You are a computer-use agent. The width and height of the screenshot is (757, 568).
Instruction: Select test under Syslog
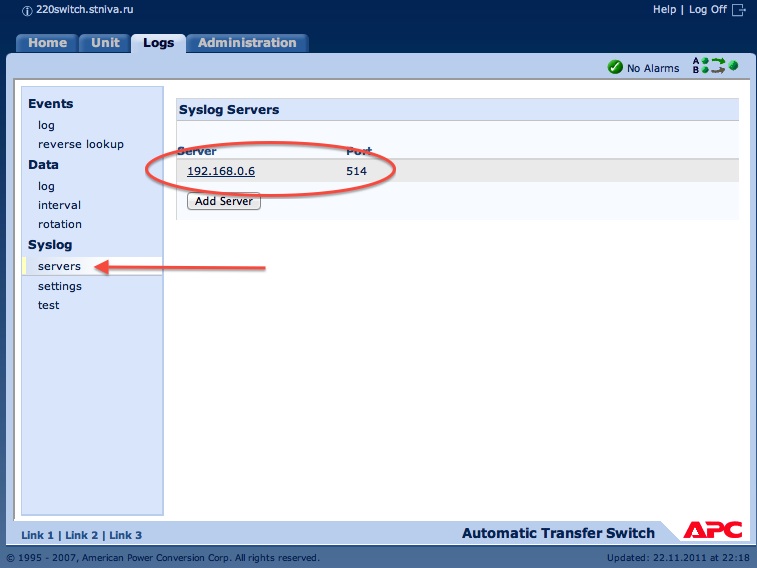(49, 306)
